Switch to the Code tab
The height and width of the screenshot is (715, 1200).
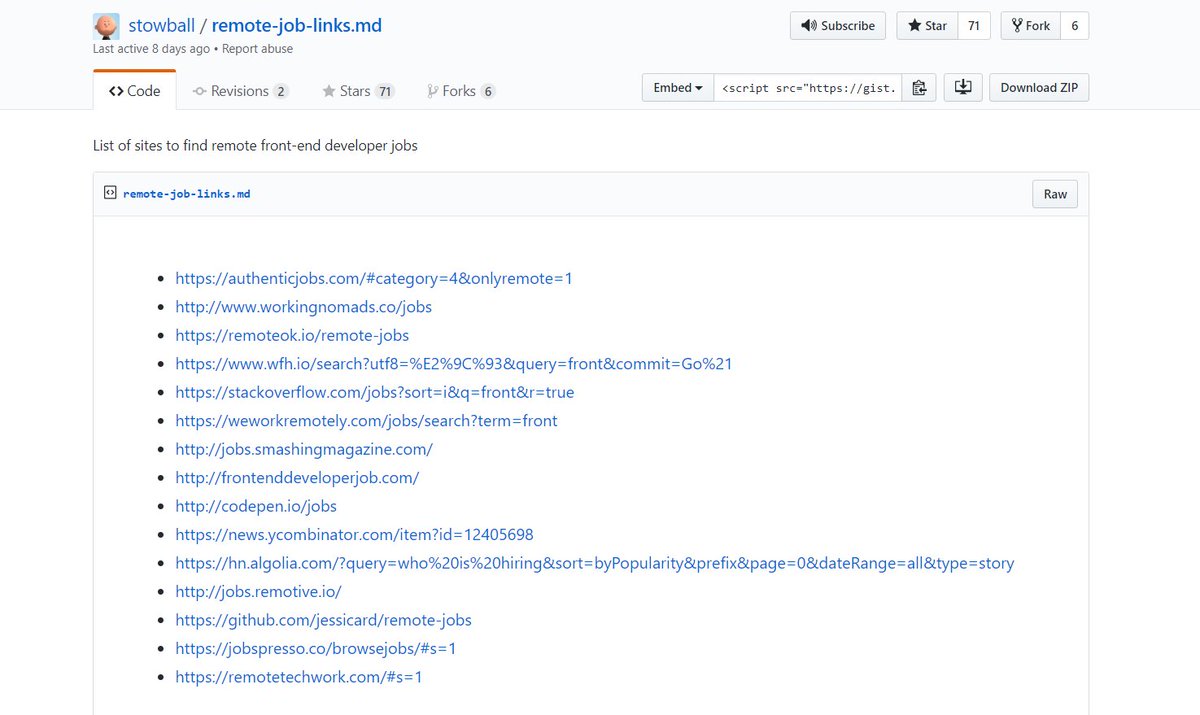pos(134,91)
